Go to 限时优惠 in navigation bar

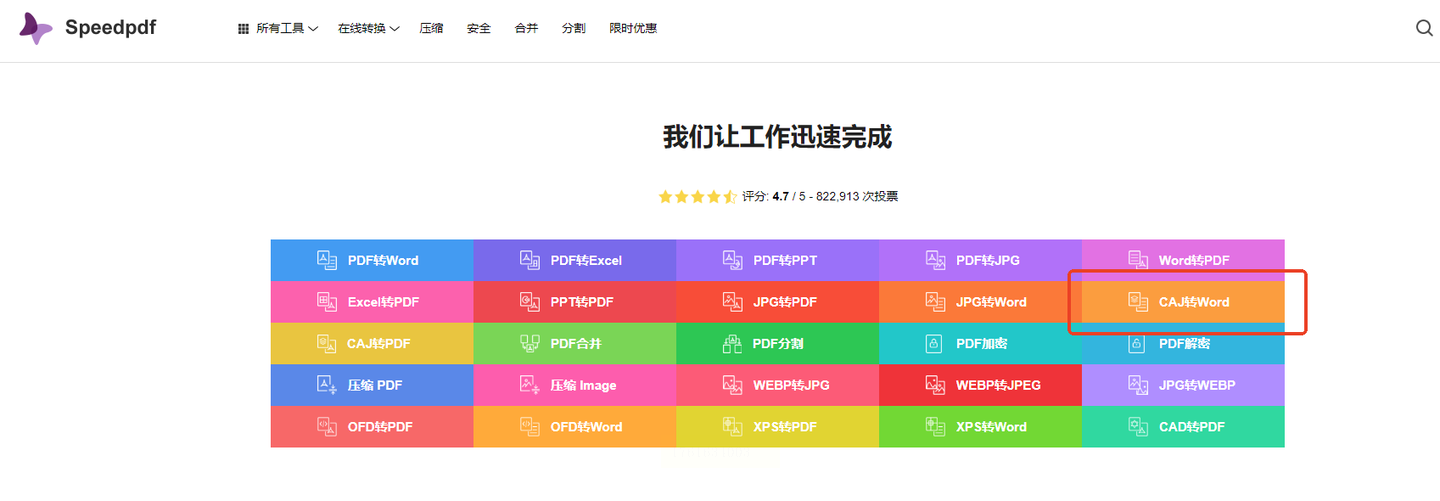[633, 29]
